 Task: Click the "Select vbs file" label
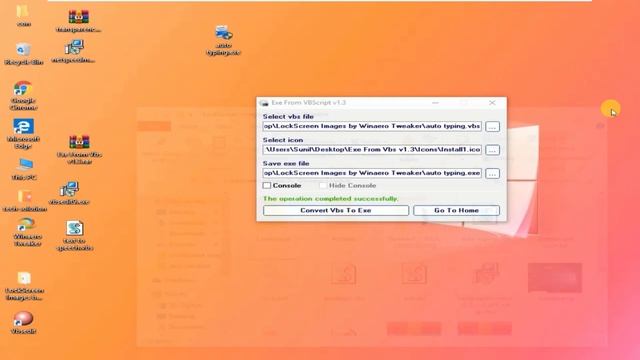coord(288,116)
